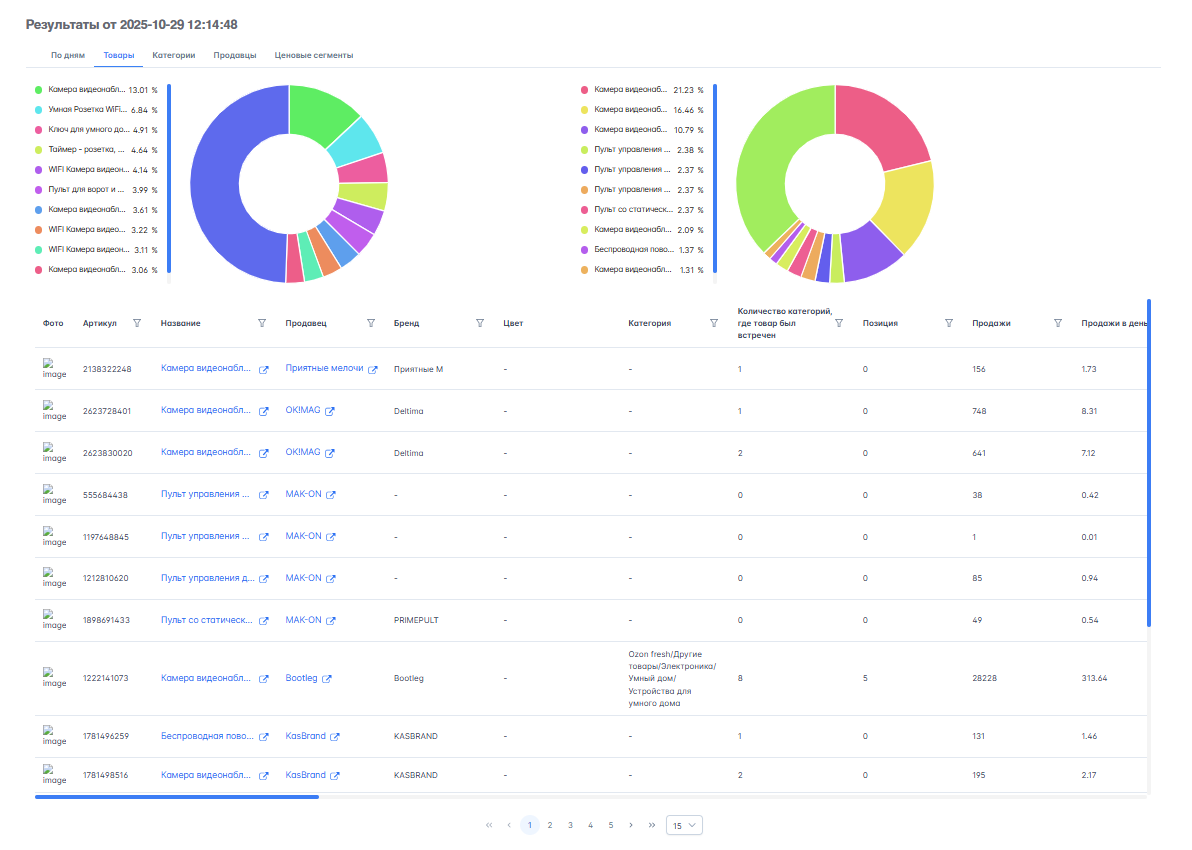Open KasBrand seller link for article 1781496259

coord(305,736)
